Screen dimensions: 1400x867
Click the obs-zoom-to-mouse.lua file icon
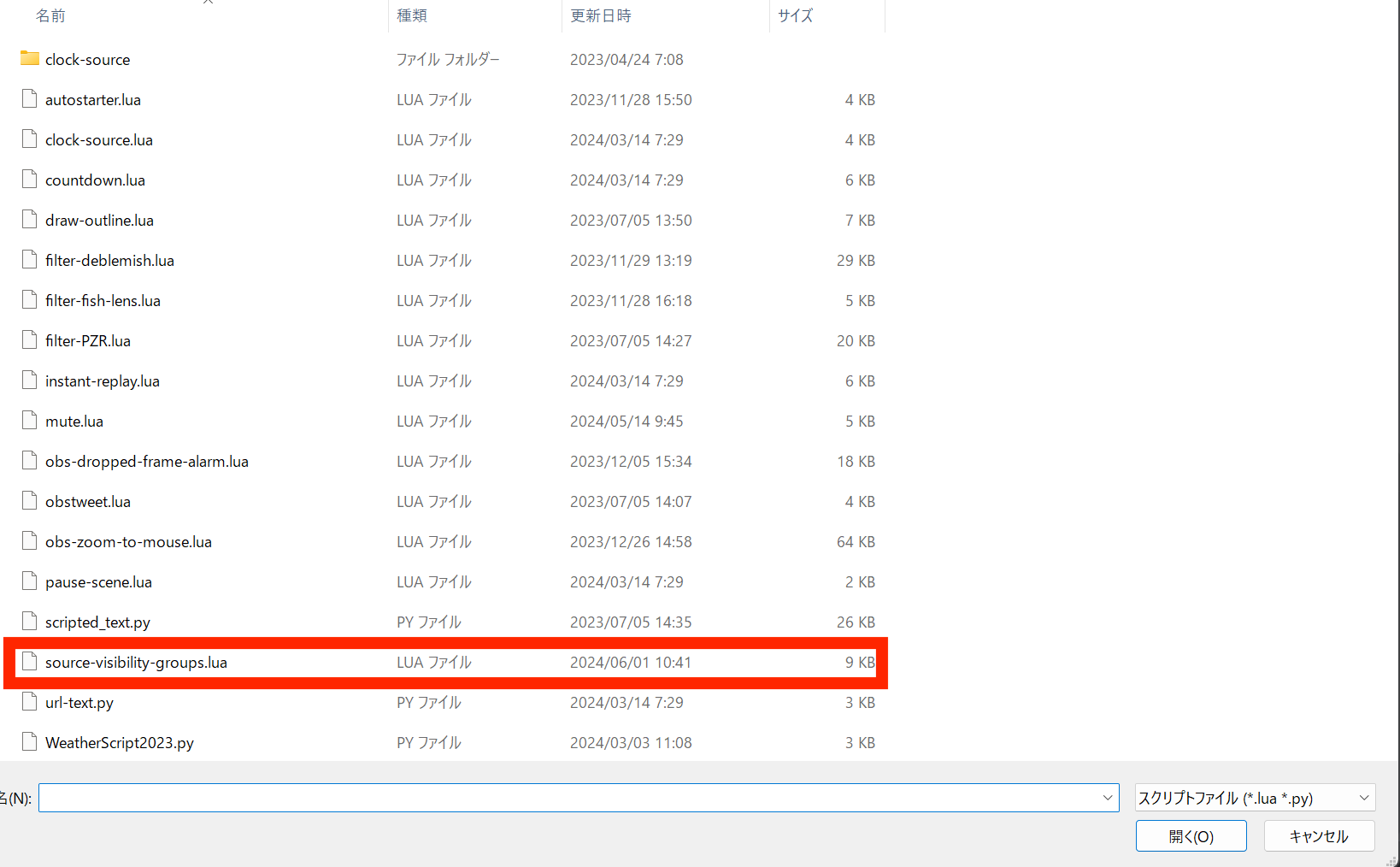point(30,541)
